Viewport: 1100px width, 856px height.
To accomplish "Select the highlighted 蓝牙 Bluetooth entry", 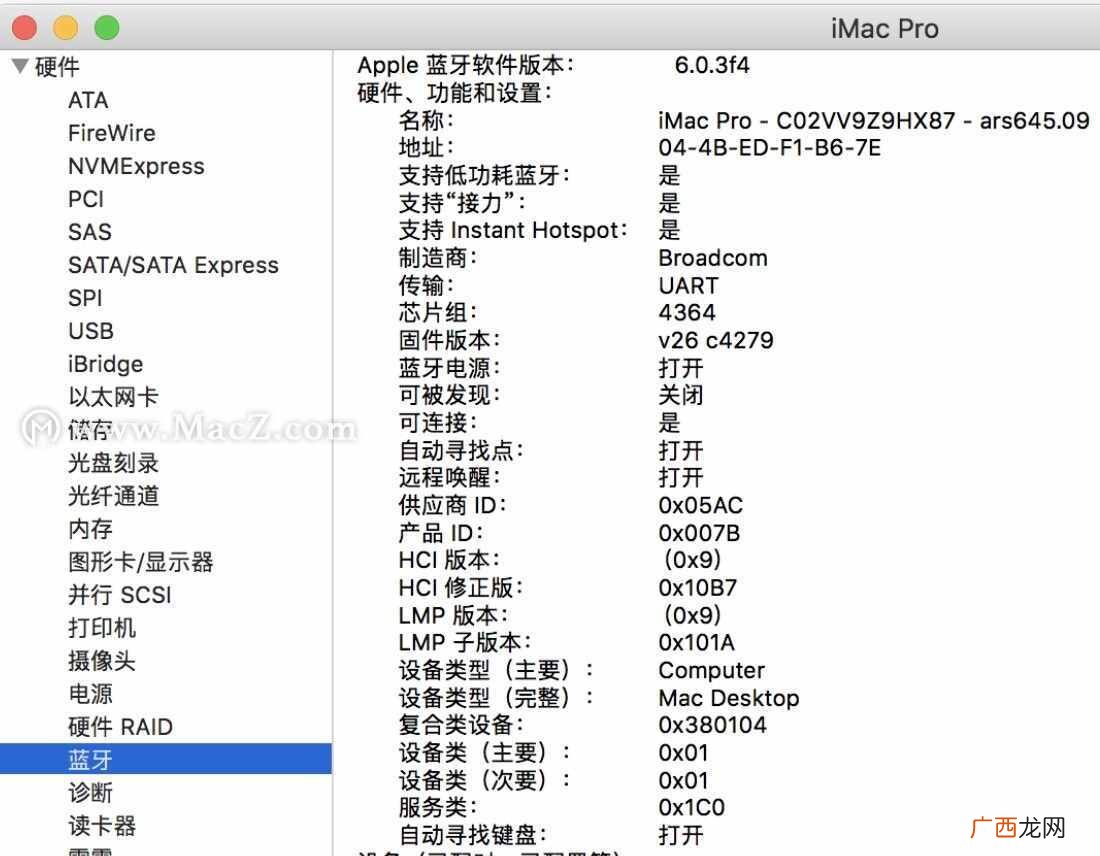I will (166, 759).
